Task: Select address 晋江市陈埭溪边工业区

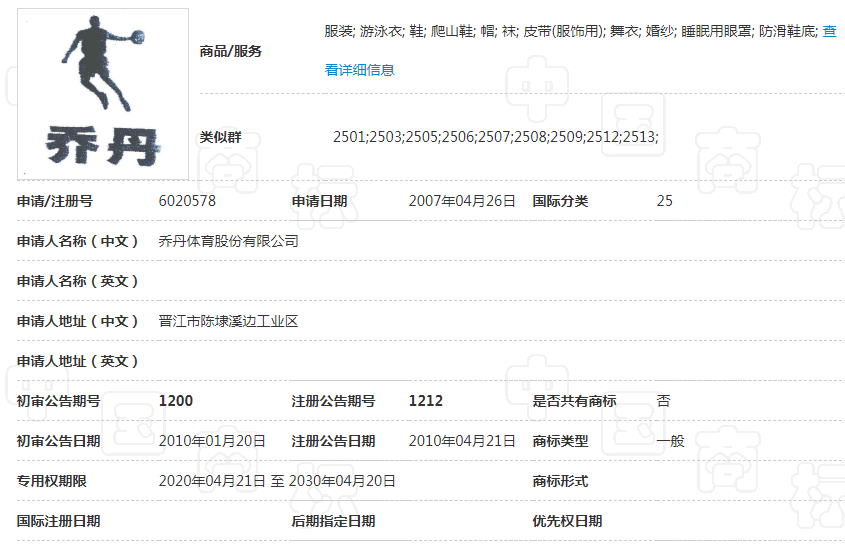Action: [228, 321]
